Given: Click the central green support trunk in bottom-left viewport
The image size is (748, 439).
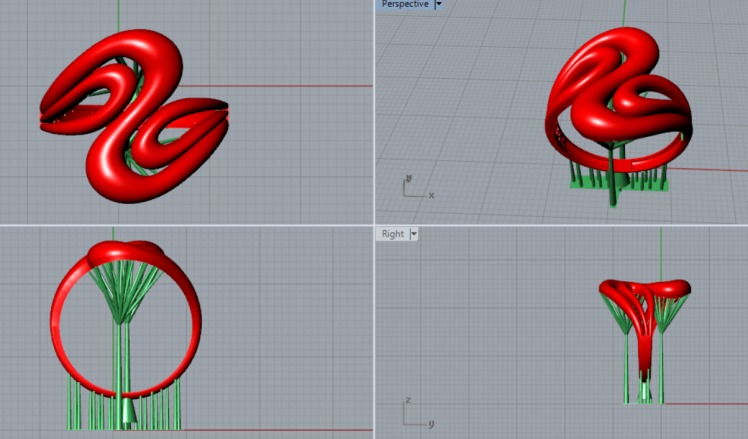Looking at the screenshot, I should (122, 370).
